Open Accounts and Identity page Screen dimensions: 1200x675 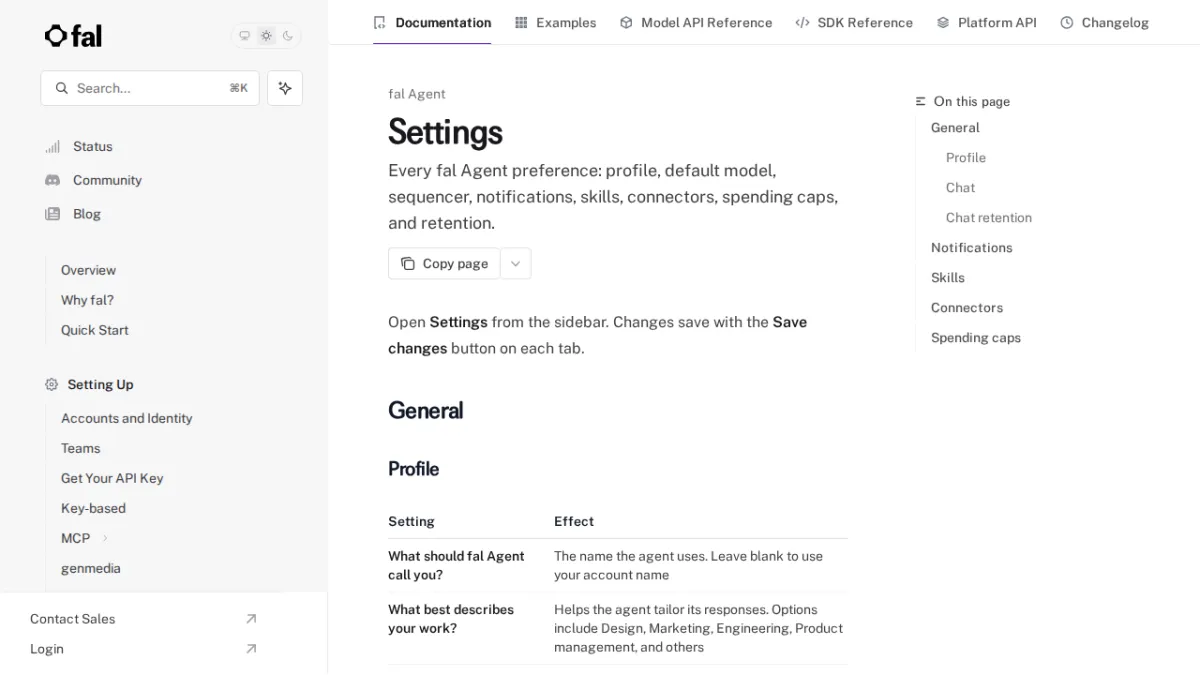pyautogui.click(x=126, y=418)
